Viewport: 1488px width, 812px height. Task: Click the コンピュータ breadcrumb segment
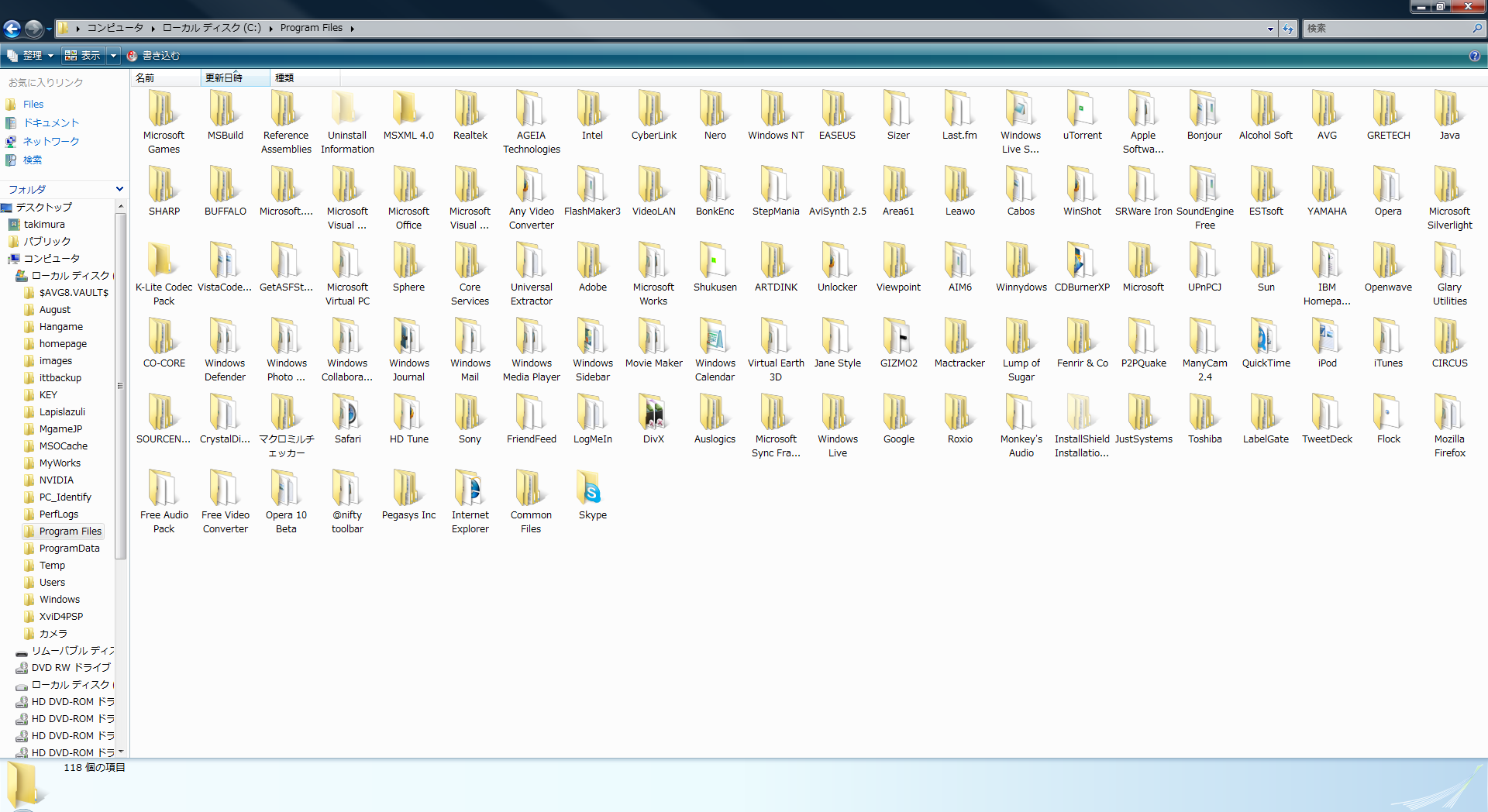[115, 28]
